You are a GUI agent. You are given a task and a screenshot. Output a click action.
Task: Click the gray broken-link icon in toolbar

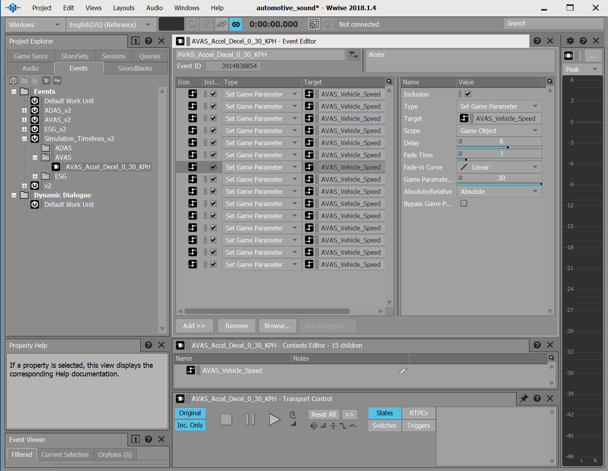click(x=221, y=24)
